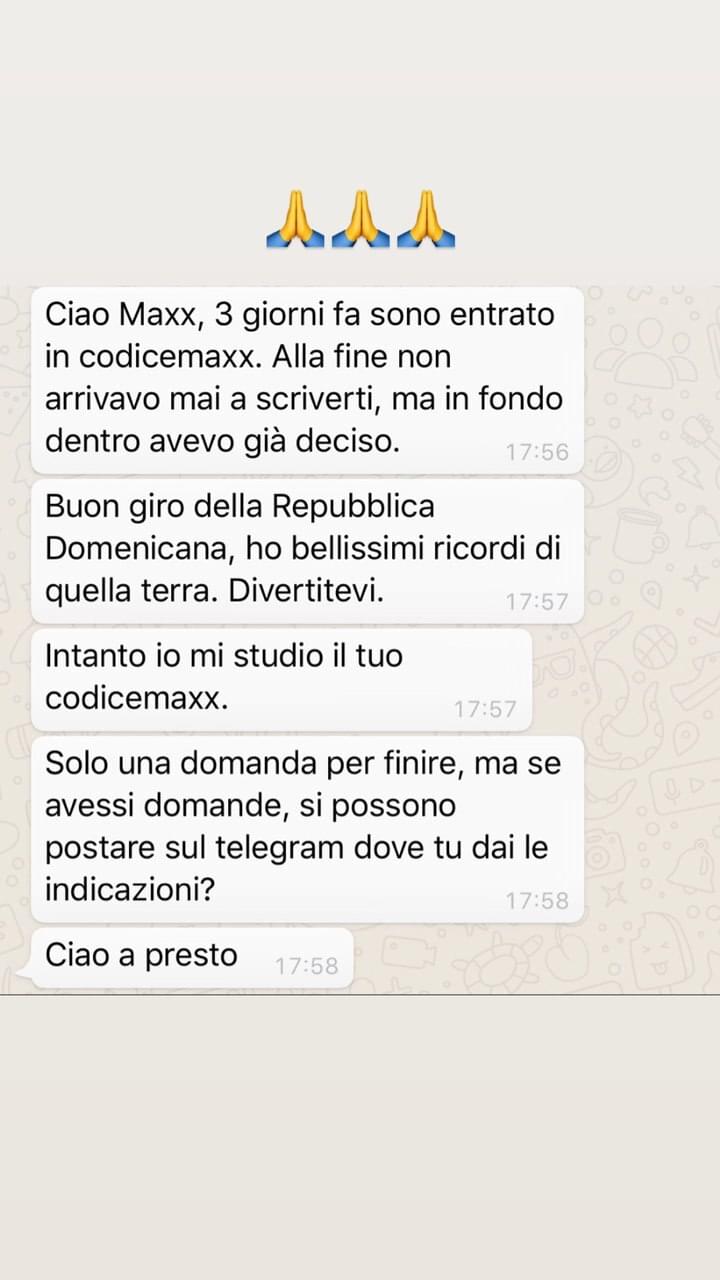Tap the middle praying hands emoji
This screenshot has width=720, height=1280.
tap(360, 218)
